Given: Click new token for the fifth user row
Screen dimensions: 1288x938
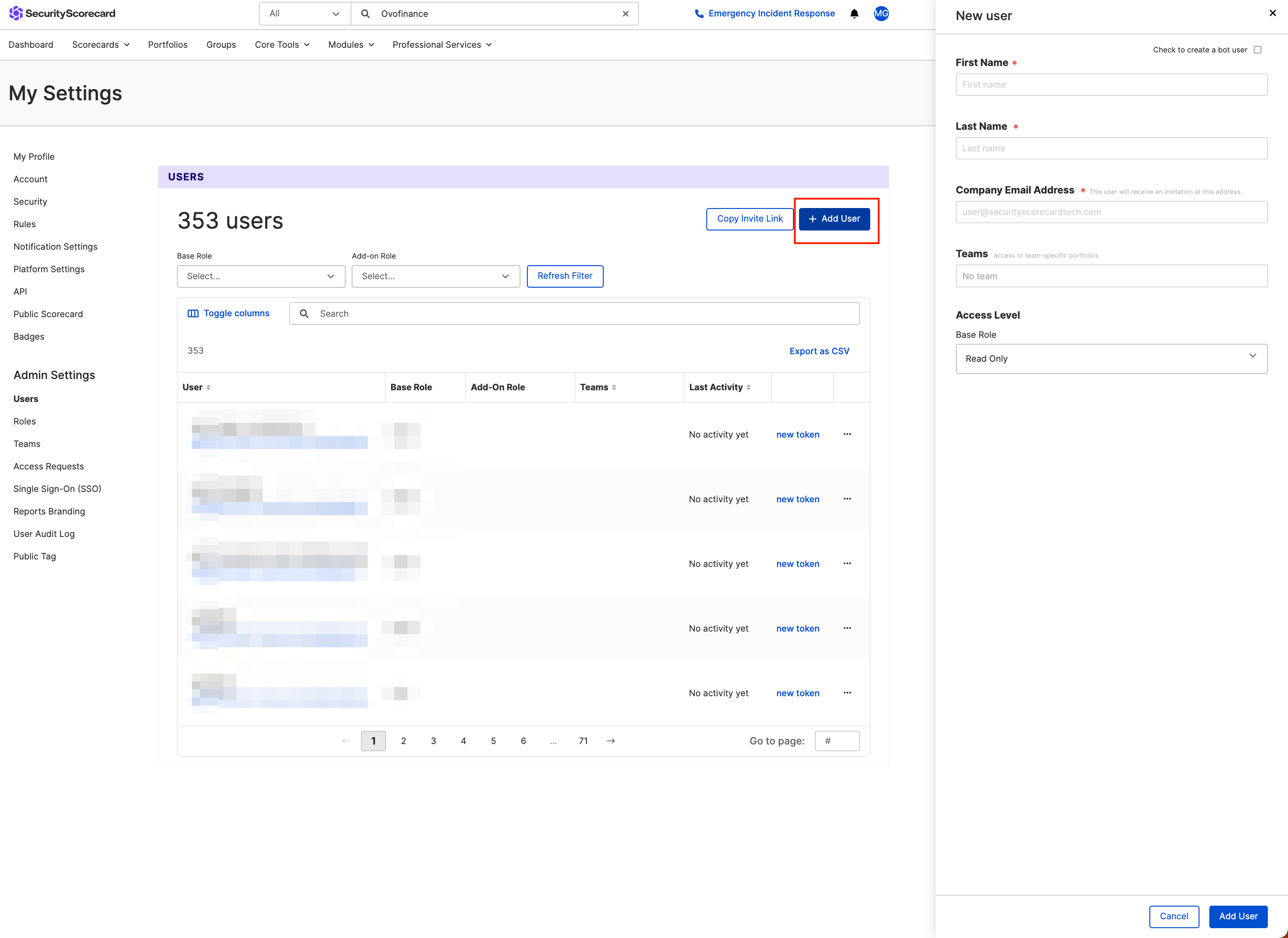Looking at the screenshot, I should [798, 694].
